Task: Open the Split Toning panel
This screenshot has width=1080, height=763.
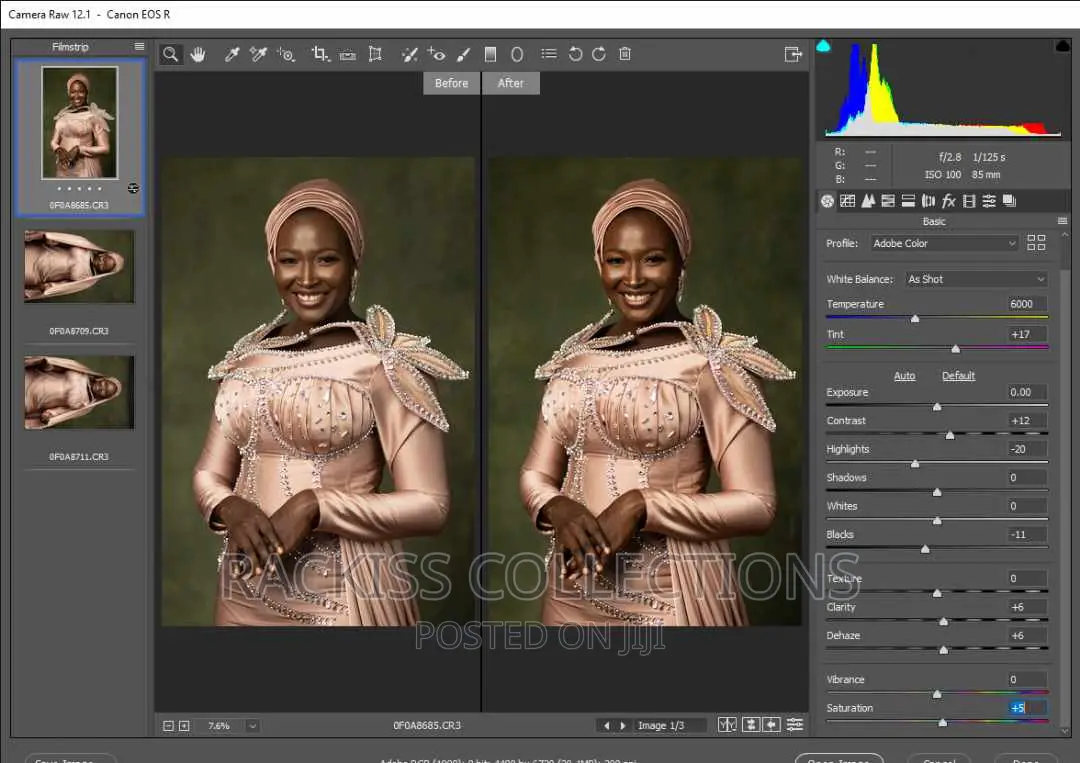Action: 908,201
